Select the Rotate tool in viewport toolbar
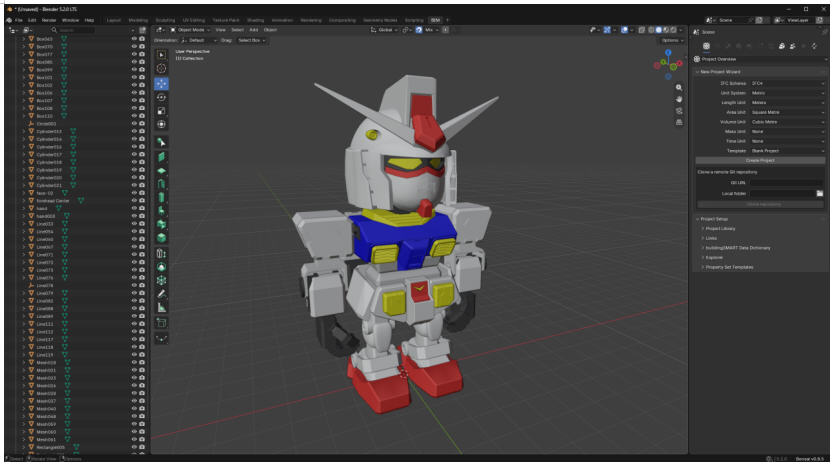The width and height of the screenshot is (834, 467). (x=161, y=97)
